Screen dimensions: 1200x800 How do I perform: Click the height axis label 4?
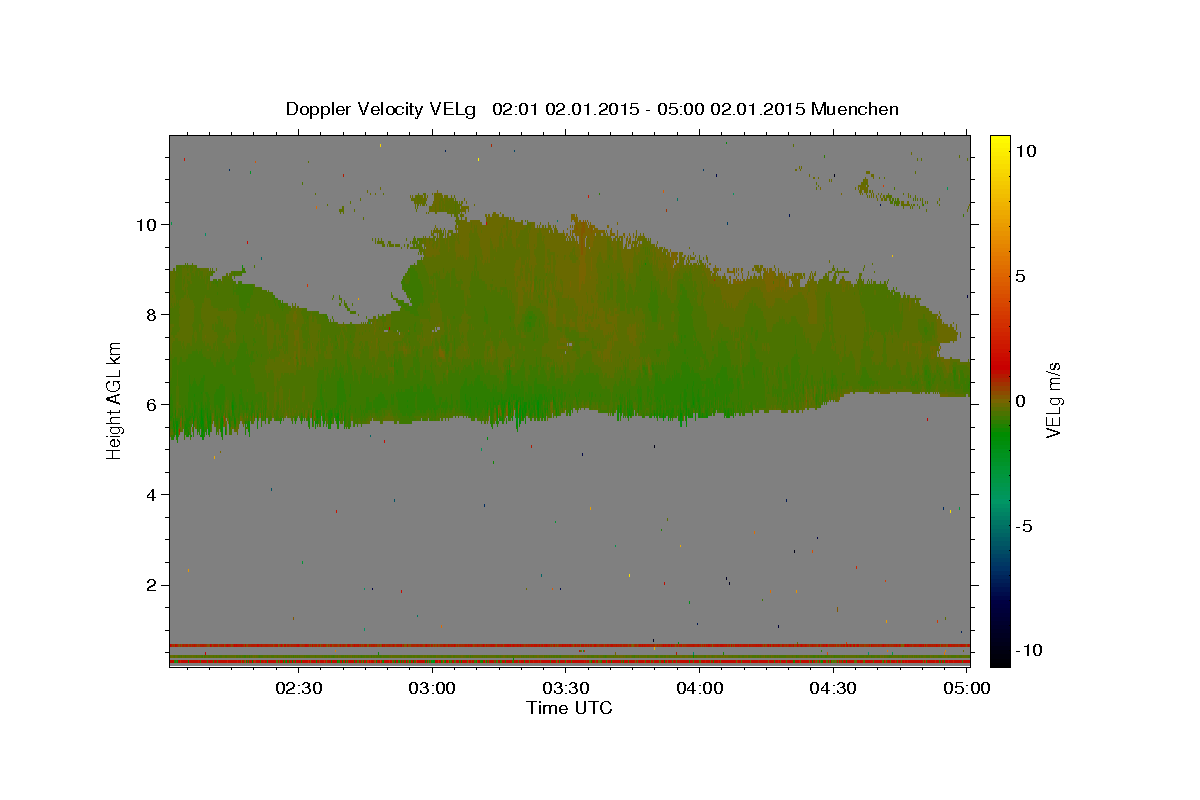pos(154,495)
